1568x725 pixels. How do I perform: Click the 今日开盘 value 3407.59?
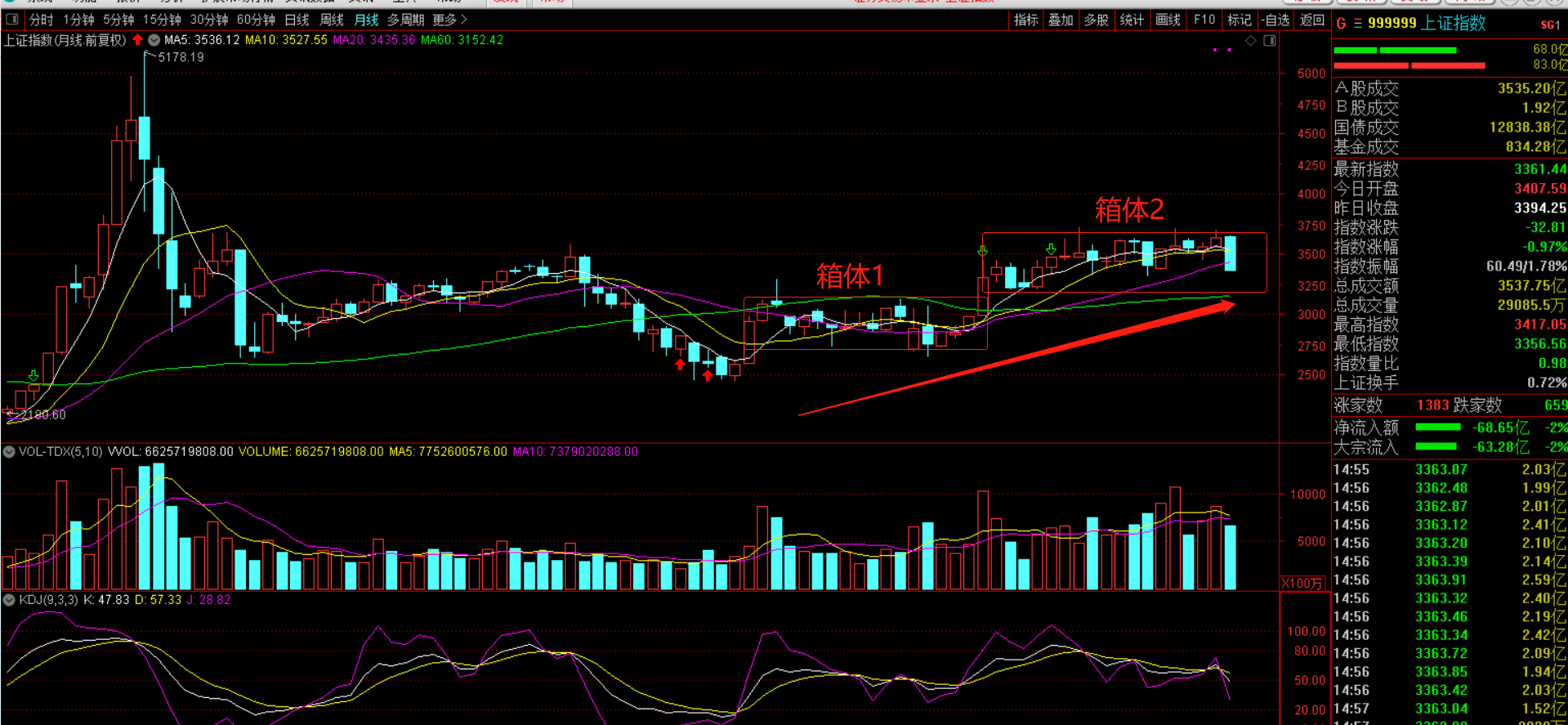1540,189
